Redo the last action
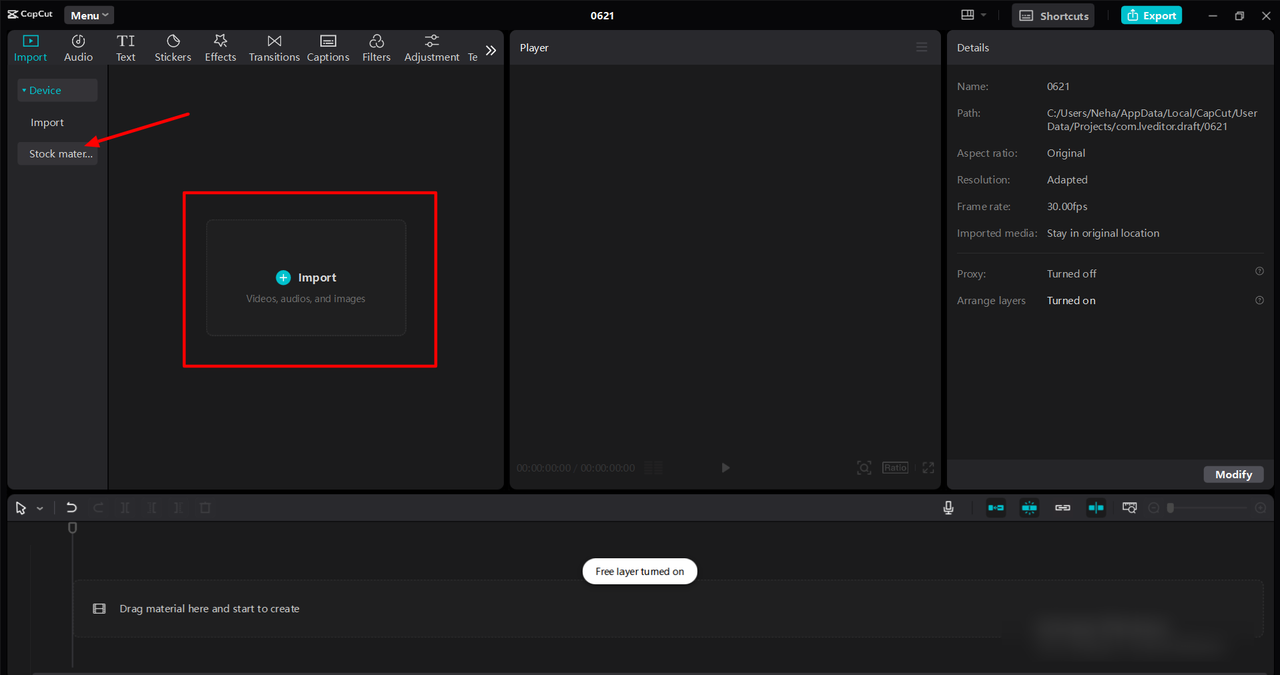 pos(98,508)
